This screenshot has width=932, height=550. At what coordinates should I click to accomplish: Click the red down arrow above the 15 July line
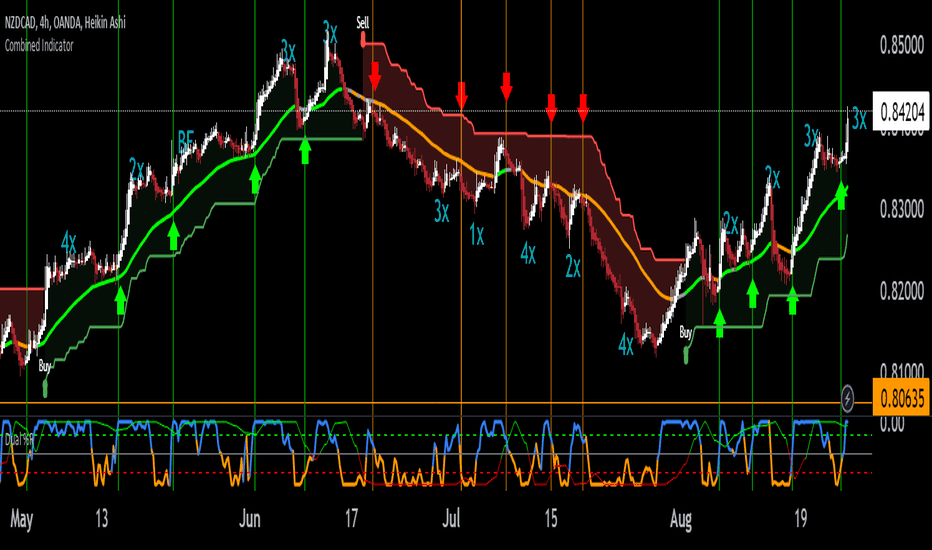pyautogui.click(x=551, y=107)
